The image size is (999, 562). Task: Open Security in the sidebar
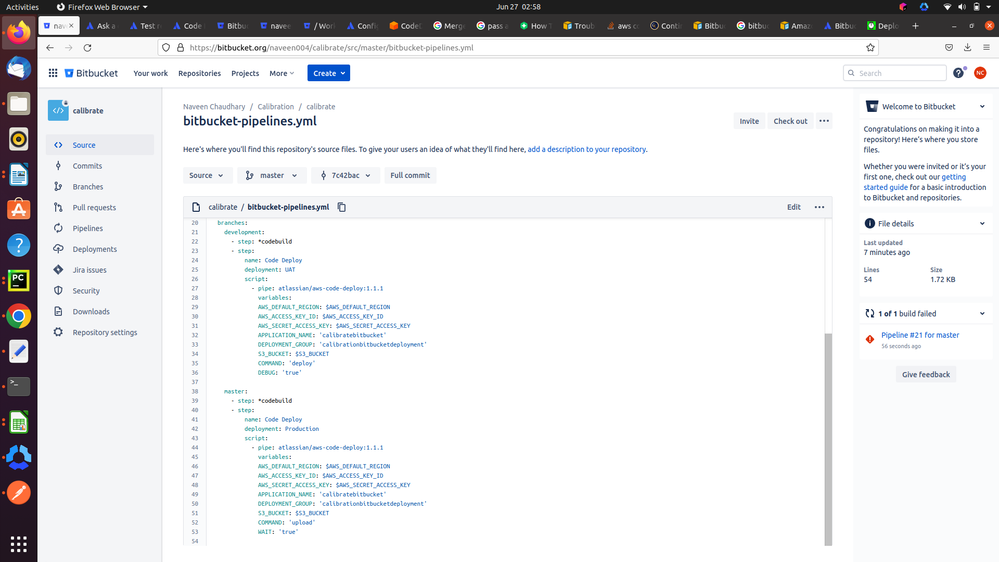100,291
